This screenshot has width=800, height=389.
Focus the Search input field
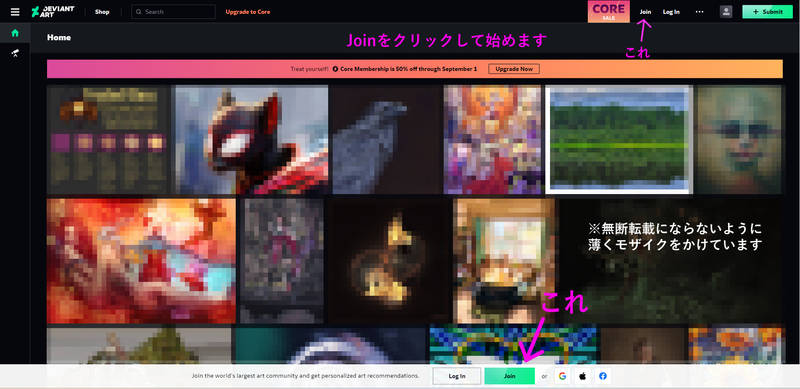[x=173, y=12]
